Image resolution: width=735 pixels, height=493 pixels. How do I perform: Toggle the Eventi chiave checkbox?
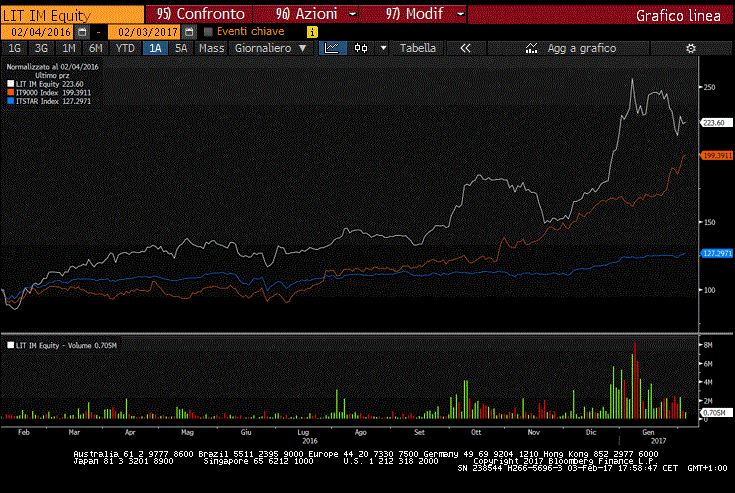(x=208, y=32)
